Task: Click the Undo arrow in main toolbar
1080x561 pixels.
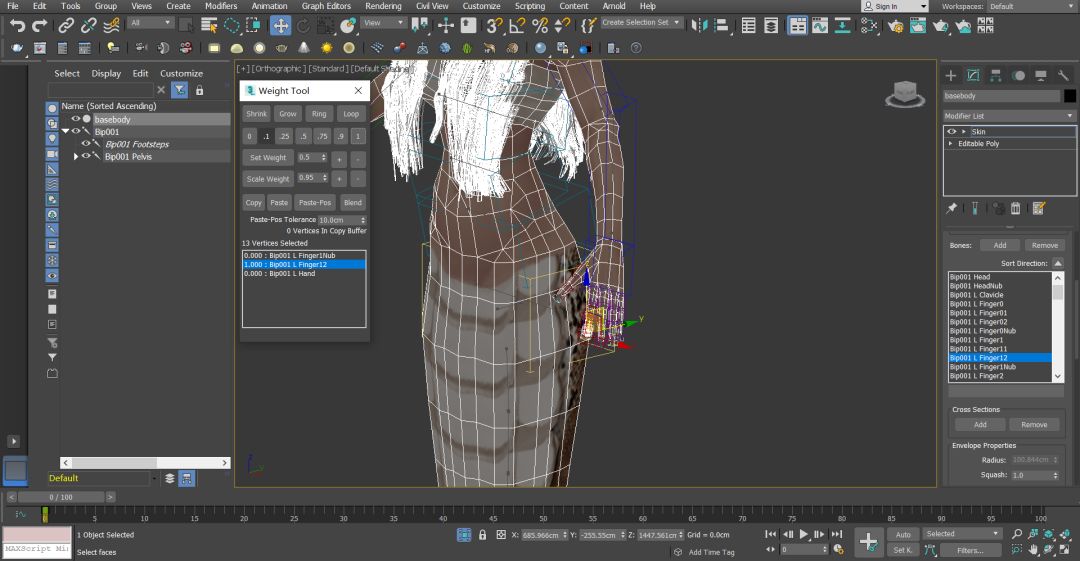Action: tap(17, 25)
